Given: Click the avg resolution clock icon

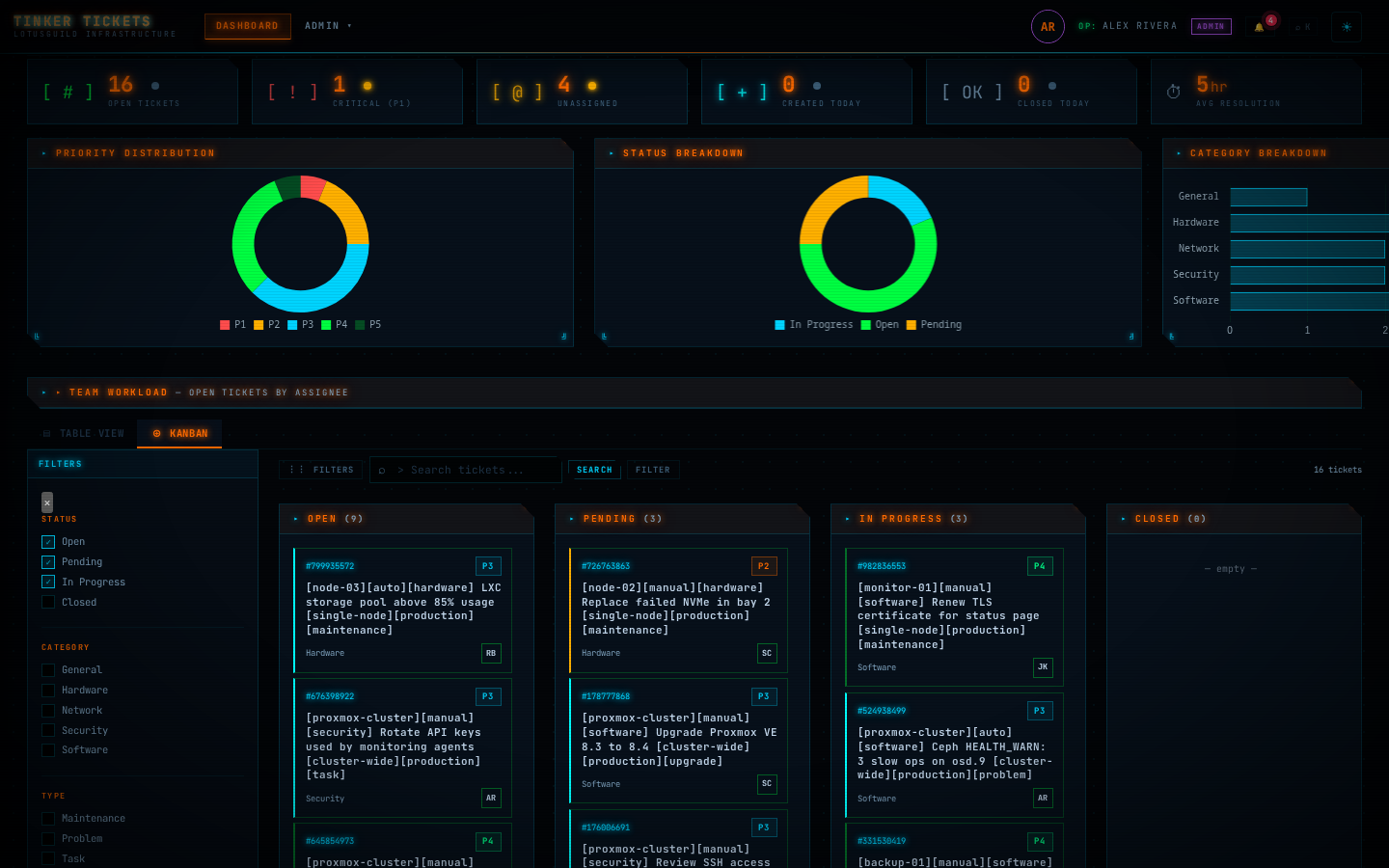Looking at the screenshot, I should (x=1173, y=92).
